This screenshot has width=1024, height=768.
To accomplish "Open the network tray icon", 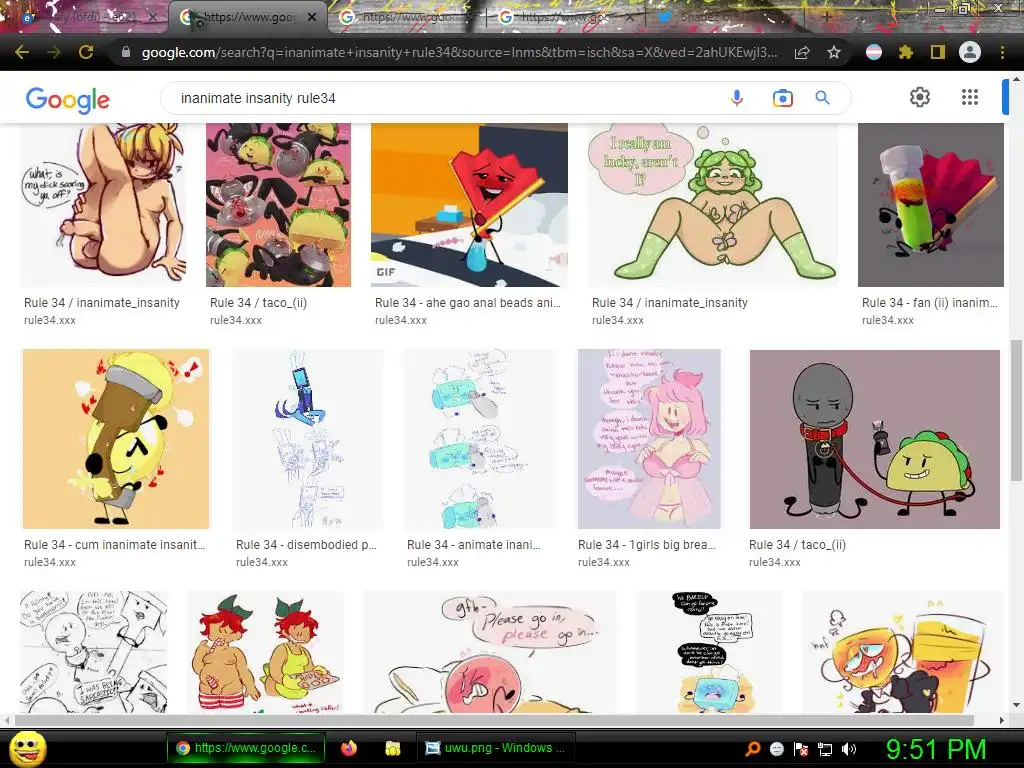I will 825,749.
